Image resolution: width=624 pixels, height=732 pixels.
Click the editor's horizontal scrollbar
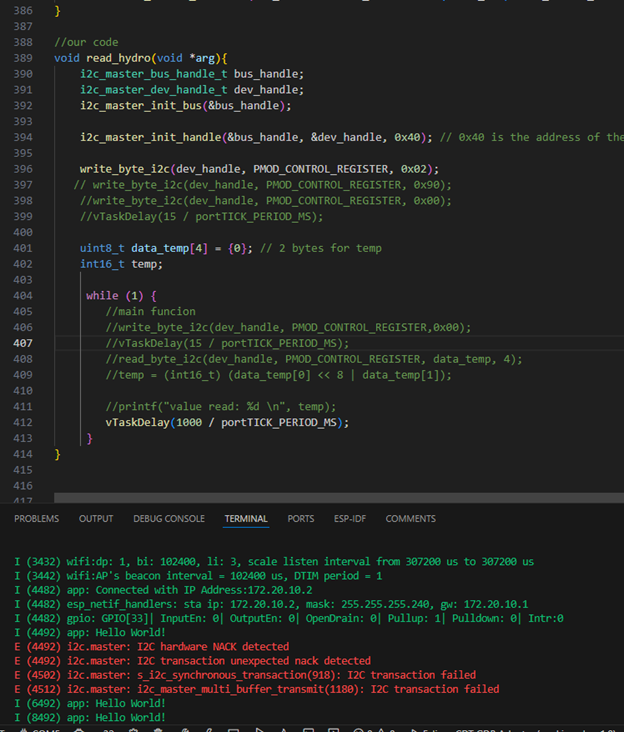pos(300,497)
